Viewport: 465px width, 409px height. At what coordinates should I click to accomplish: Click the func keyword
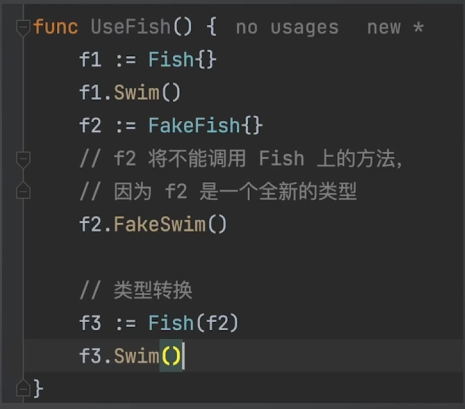pyautogui.click(x=56, y=27)
